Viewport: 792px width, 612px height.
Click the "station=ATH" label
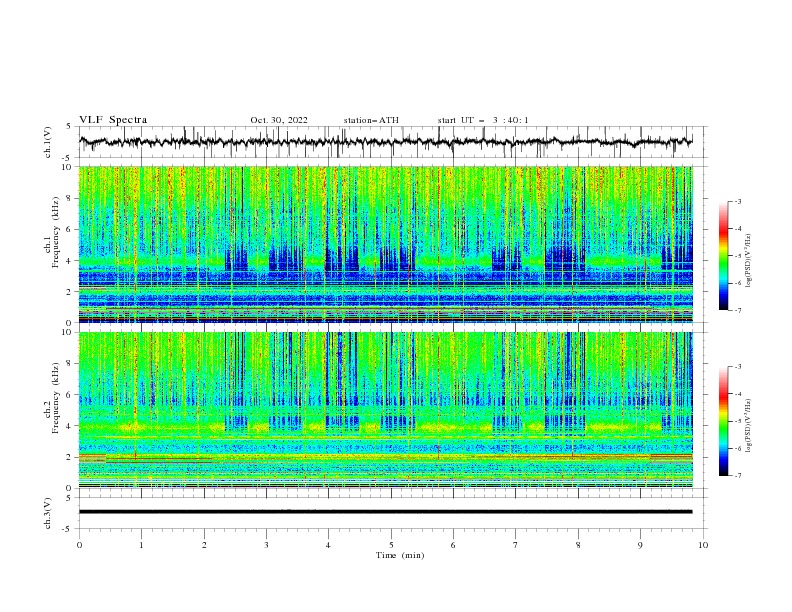[371, 120]
